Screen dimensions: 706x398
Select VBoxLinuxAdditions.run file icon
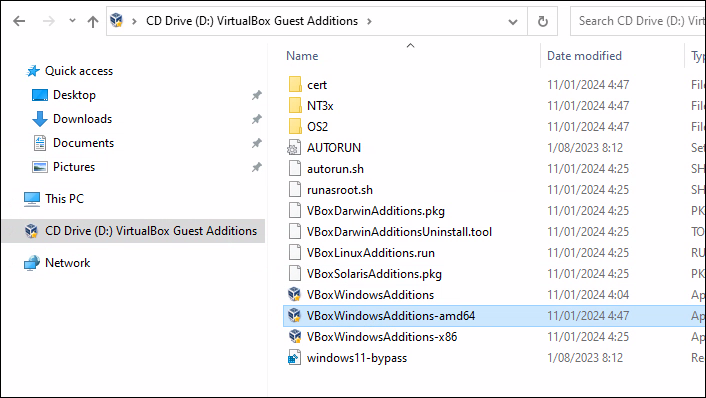[x=294, y=253]
